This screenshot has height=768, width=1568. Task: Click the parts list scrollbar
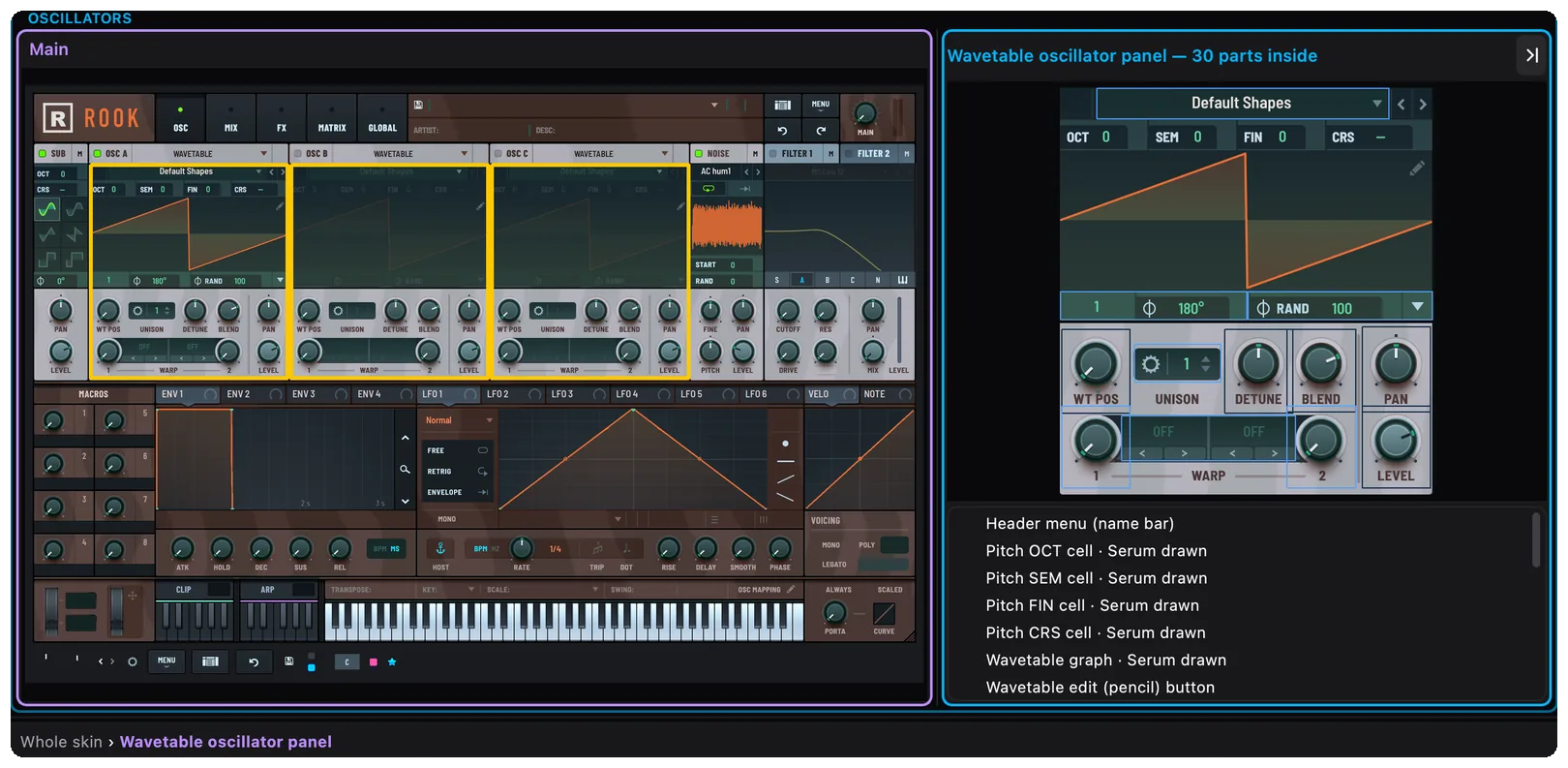pyautogui.click(x=1535, y=539)
